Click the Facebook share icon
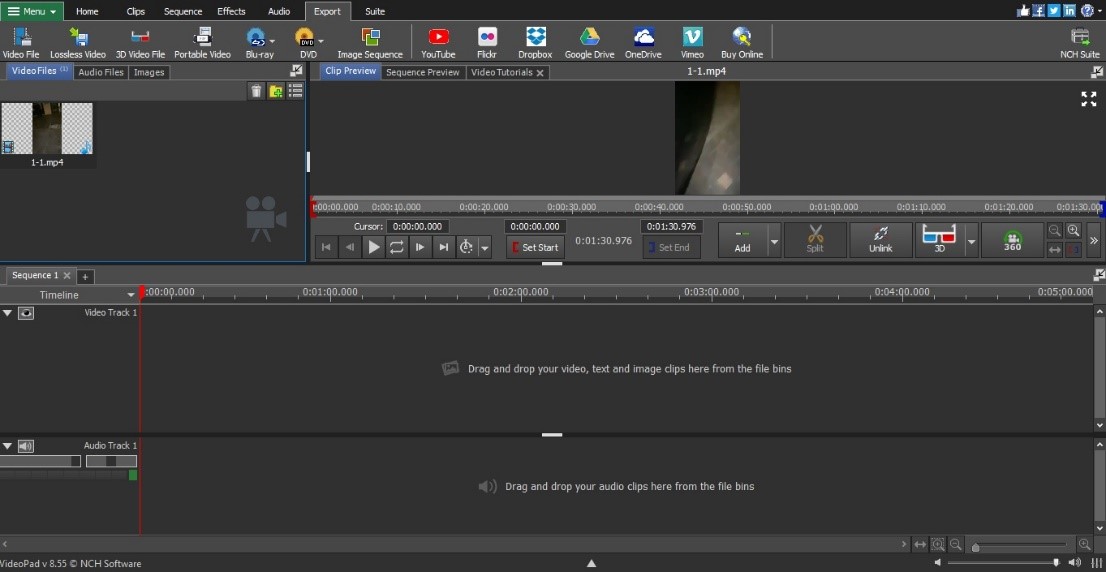This screenshot has height=572, width=1106. click(1039, 11)
